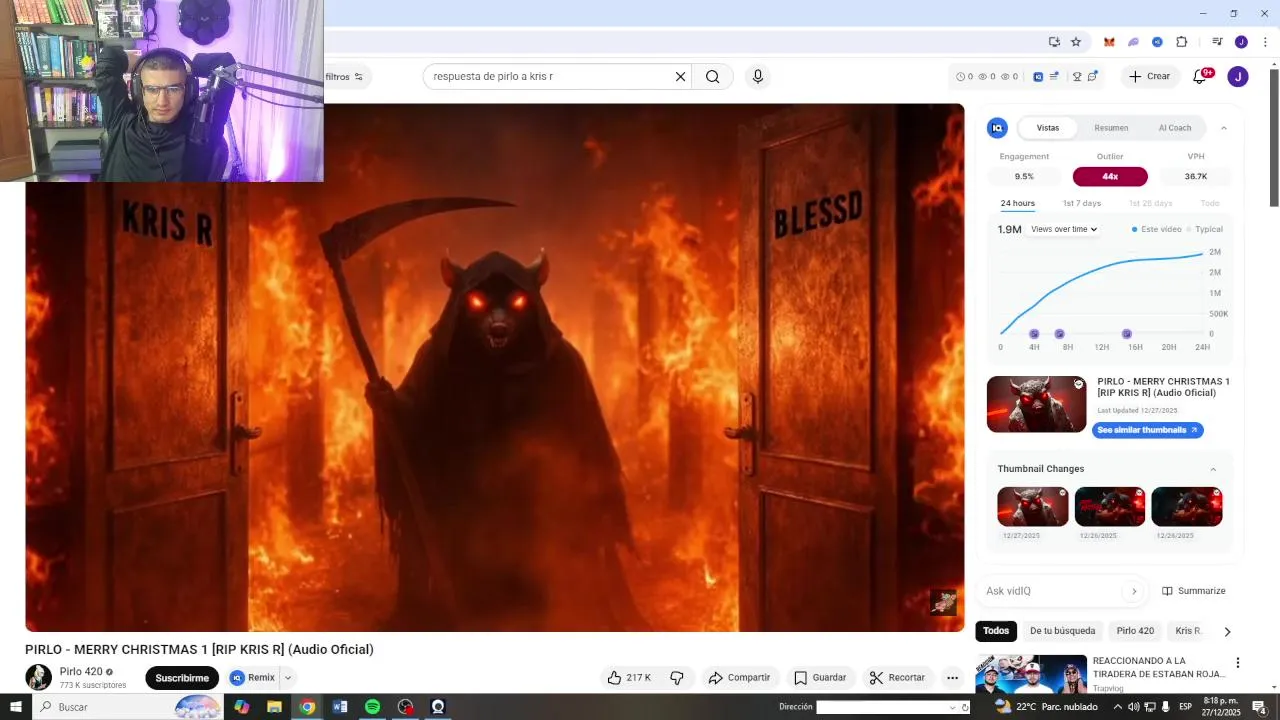Screen dimensions: 1280x720
Task: Collapse the Thumbnail Changes section
Action: [1213, 469]
